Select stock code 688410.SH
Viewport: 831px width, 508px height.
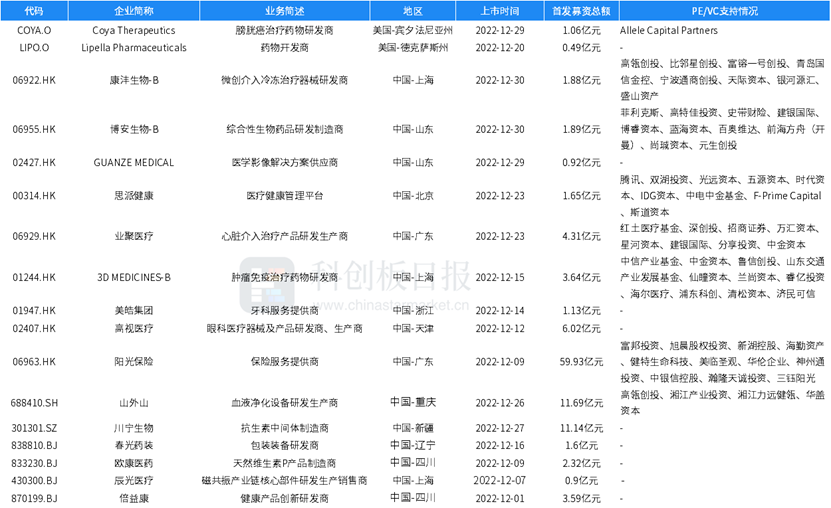coord(34,403)
